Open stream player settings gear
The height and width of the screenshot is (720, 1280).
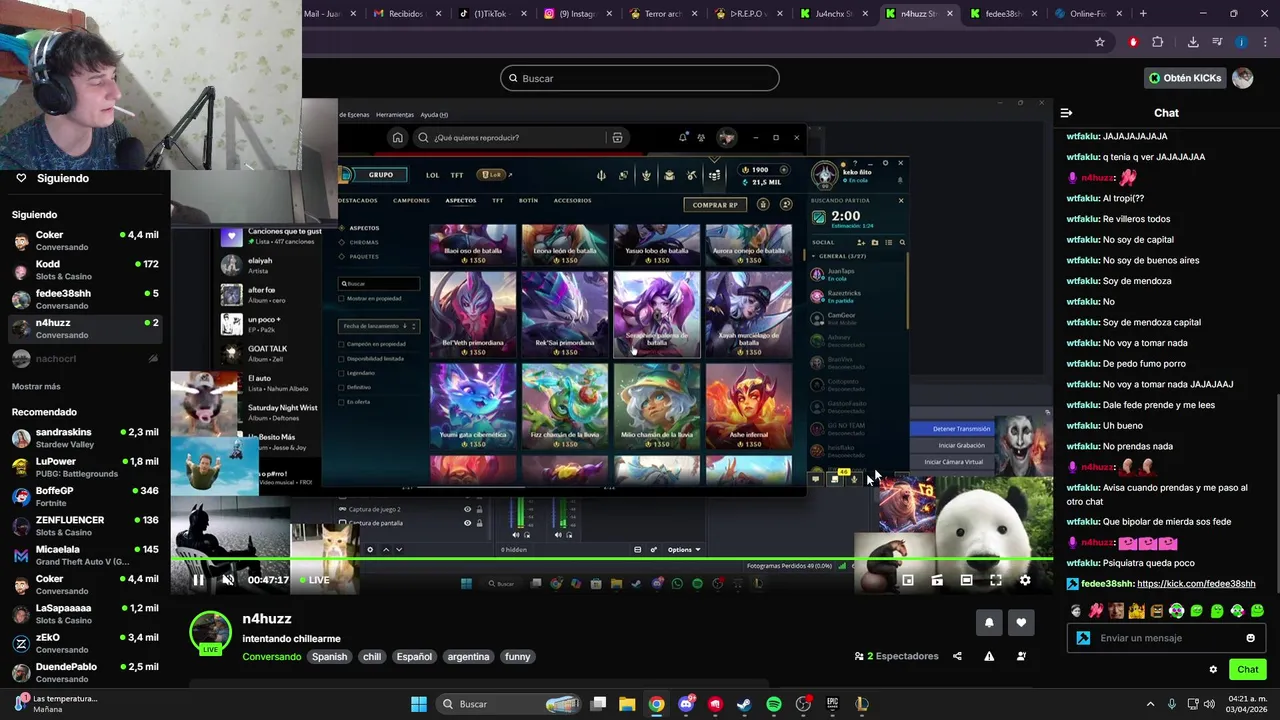(1025, 580)
